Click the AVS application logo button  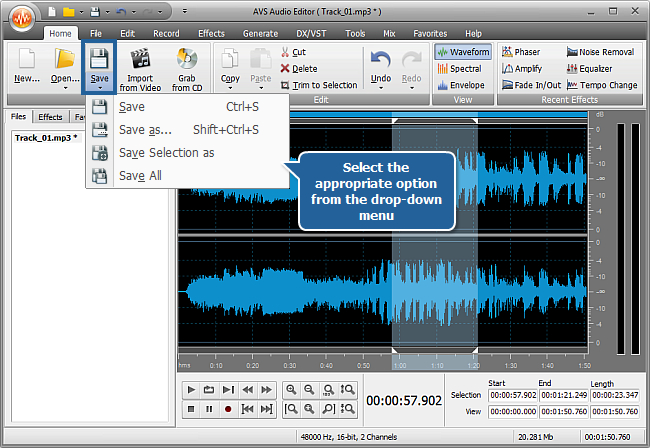pos(22,18)
